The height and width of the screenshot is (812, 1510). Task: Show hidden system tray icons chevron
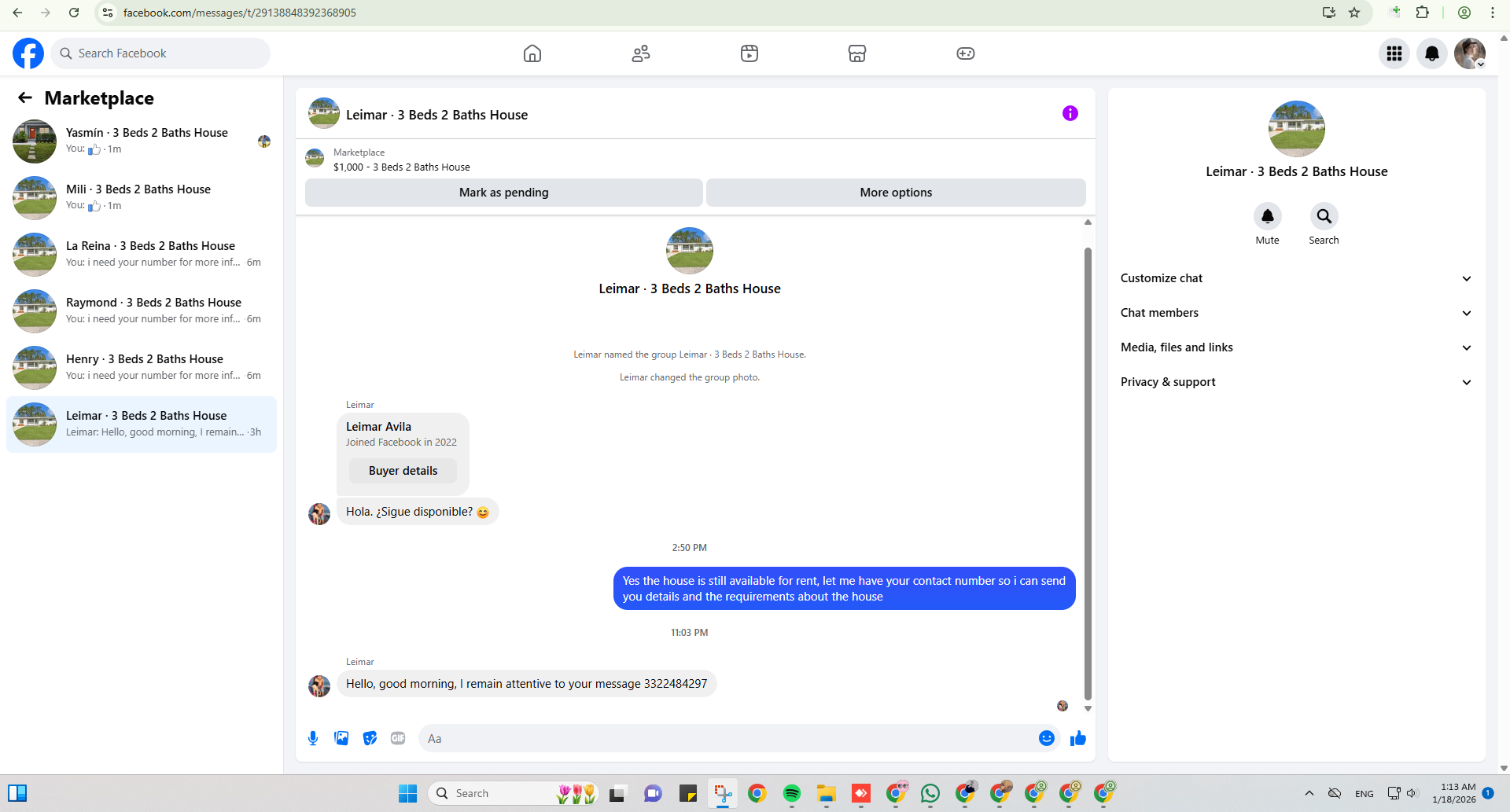tap(1309, 793)
